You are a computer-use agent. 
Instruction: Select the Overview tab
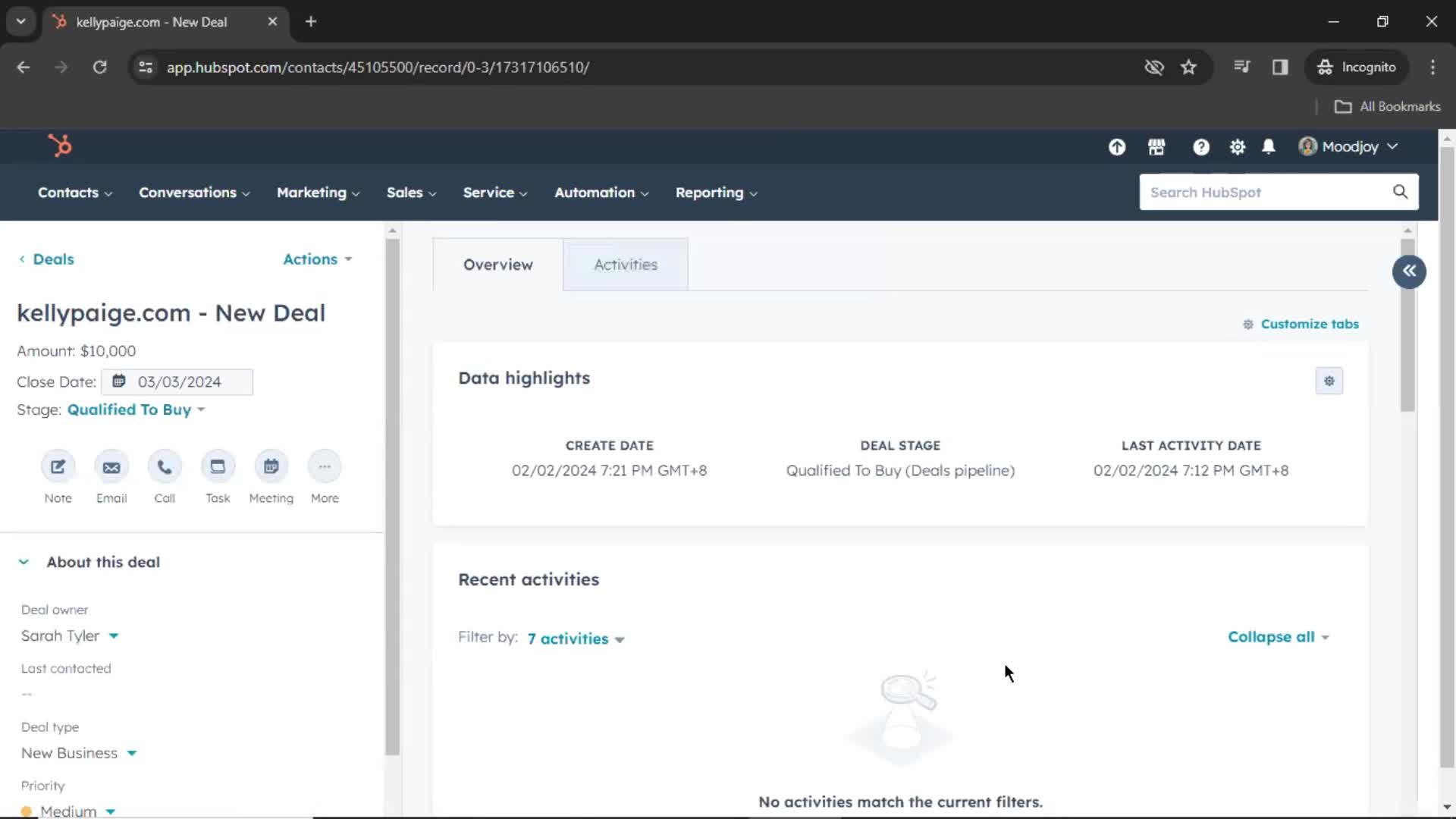point(498,265)
